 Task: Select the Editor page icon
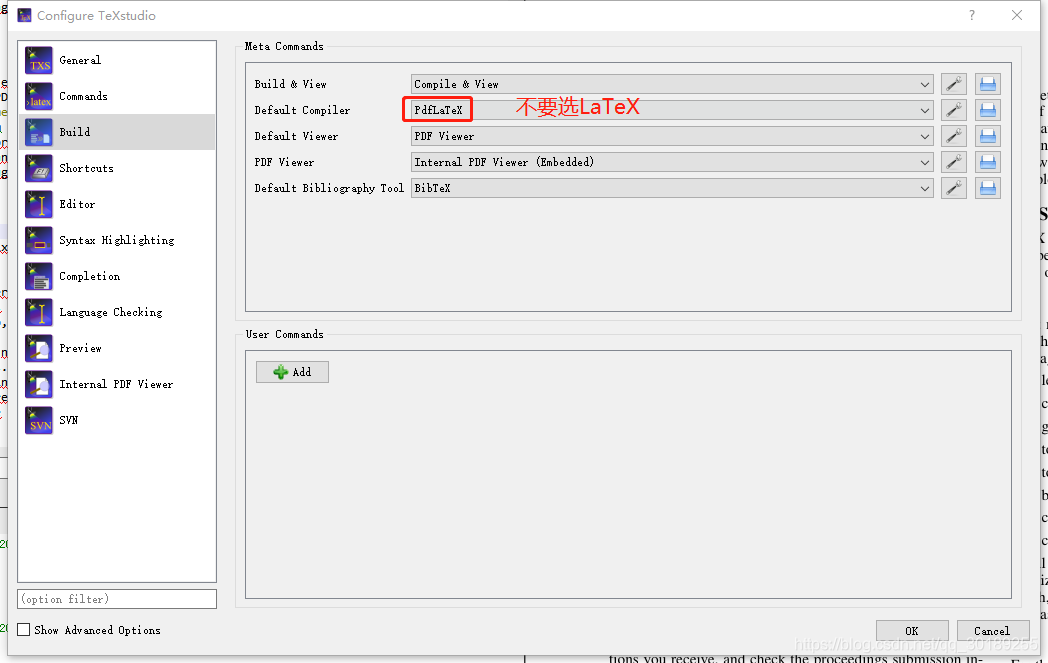tap(39, 205)
